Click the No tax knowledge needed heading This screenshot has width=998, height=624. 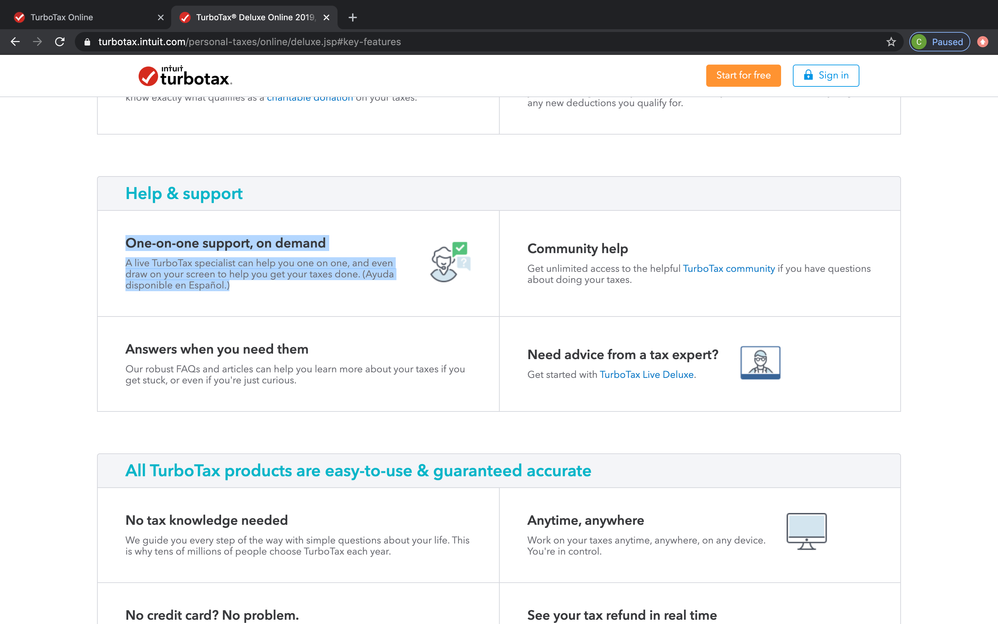tap(206, 520)
